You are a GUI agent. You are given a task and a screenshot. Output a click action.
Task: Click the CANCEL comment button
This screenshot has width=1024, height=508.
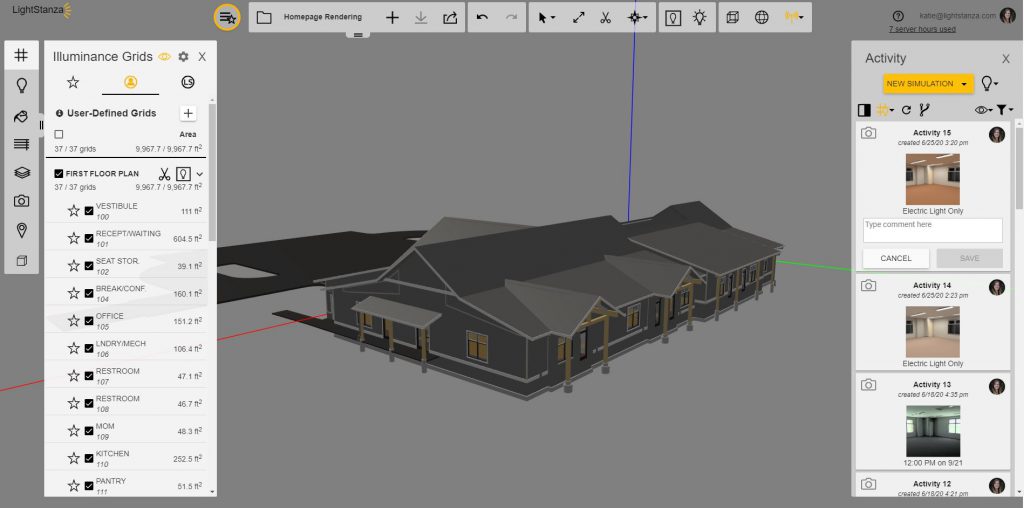pyautogui.click(x=895, y=258)
